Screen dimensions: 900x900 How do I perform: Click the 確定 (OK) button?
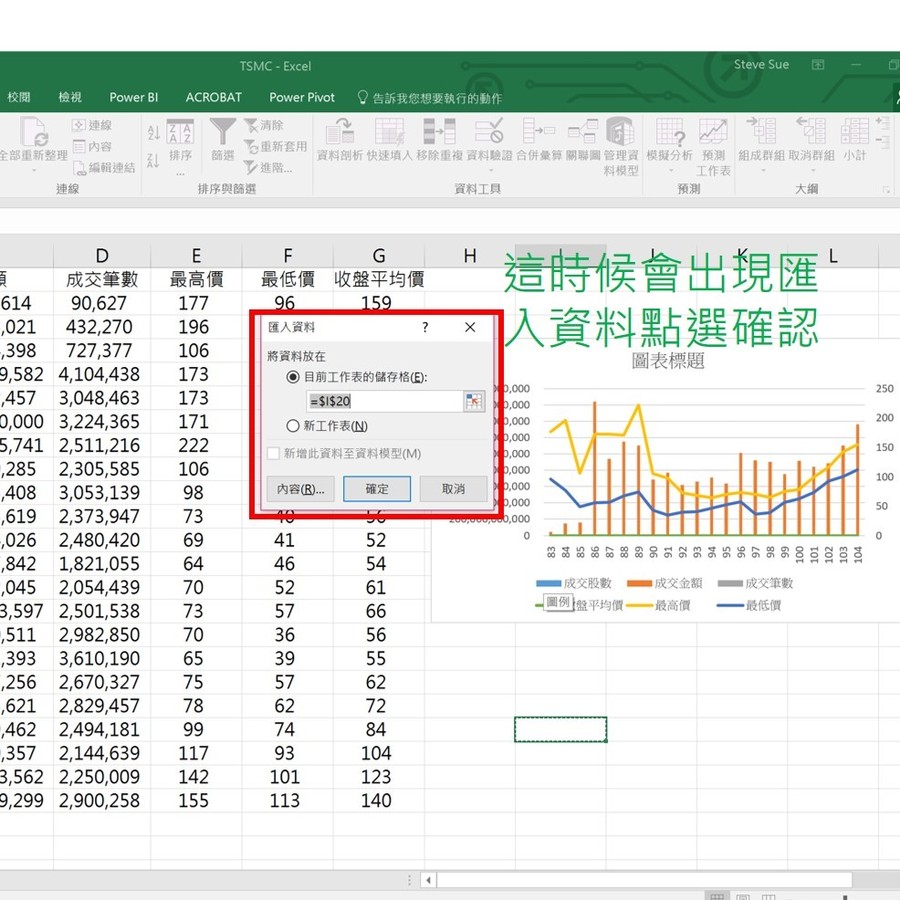click(x=377, y=489)
